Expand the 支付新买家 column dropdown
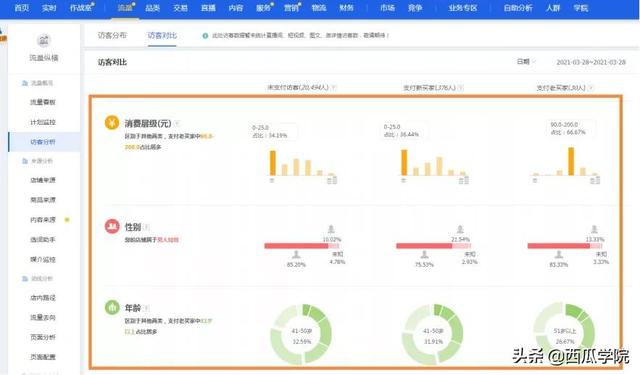 [x=461, y=88]
